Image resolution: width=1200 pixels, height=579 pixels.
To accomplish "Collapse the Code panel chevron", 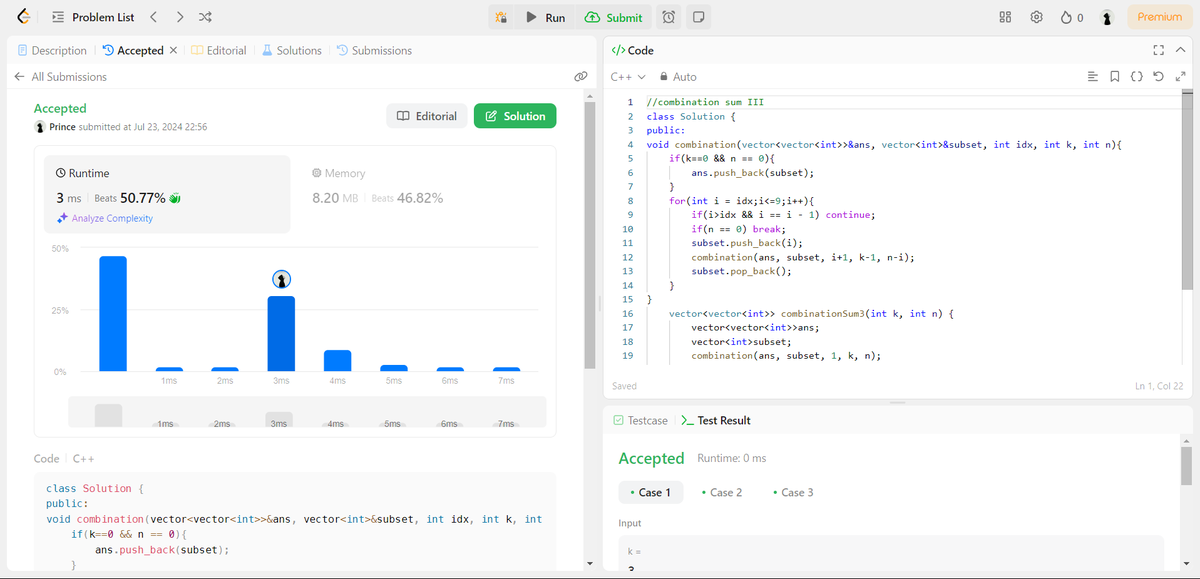I will (x=1181, y=50).
